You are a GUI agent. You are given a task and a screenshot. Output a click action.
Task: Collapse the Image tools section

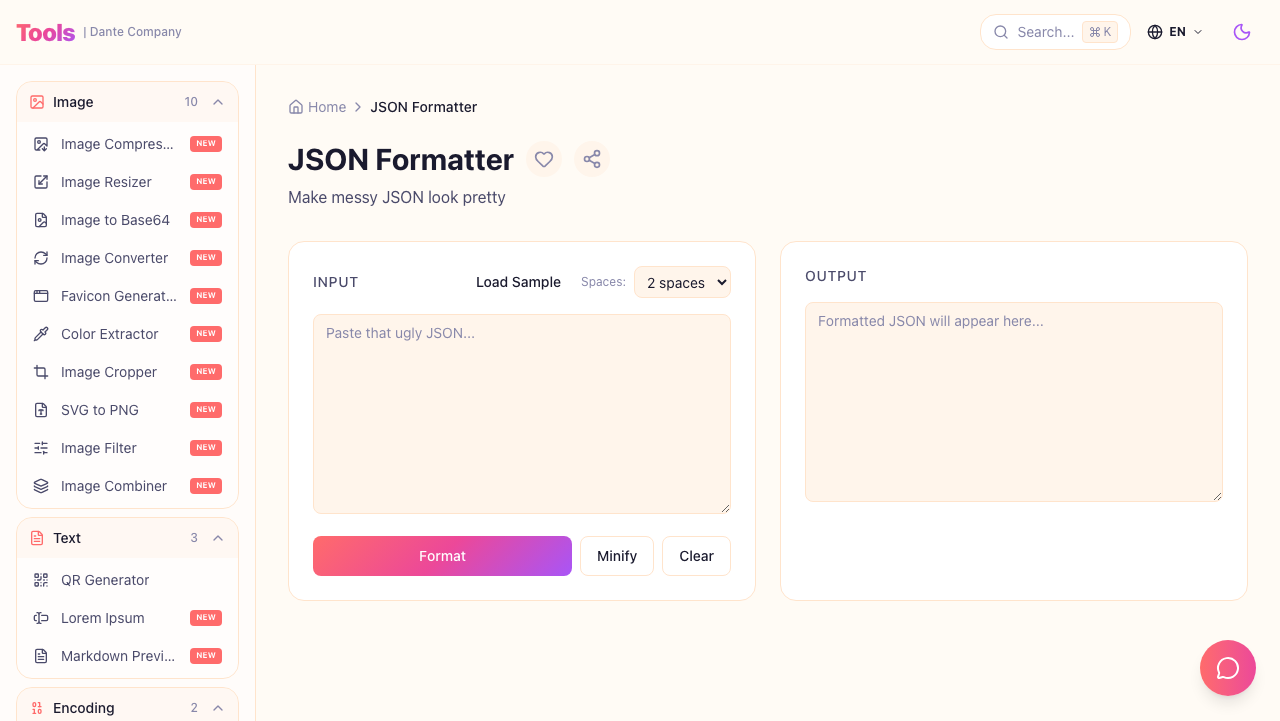coord(218,102)
